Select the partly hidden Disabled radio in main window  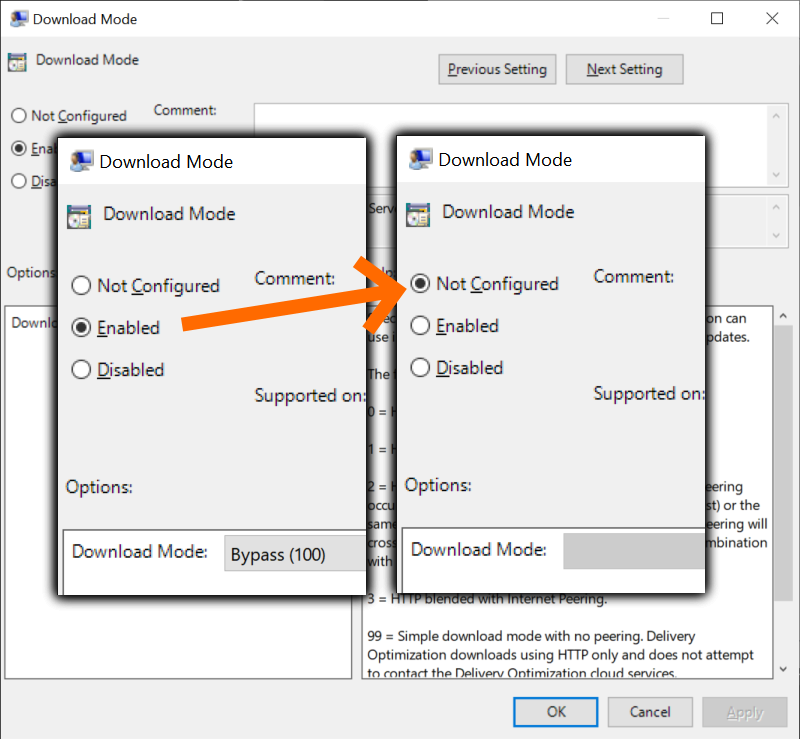tap(19, 181)
